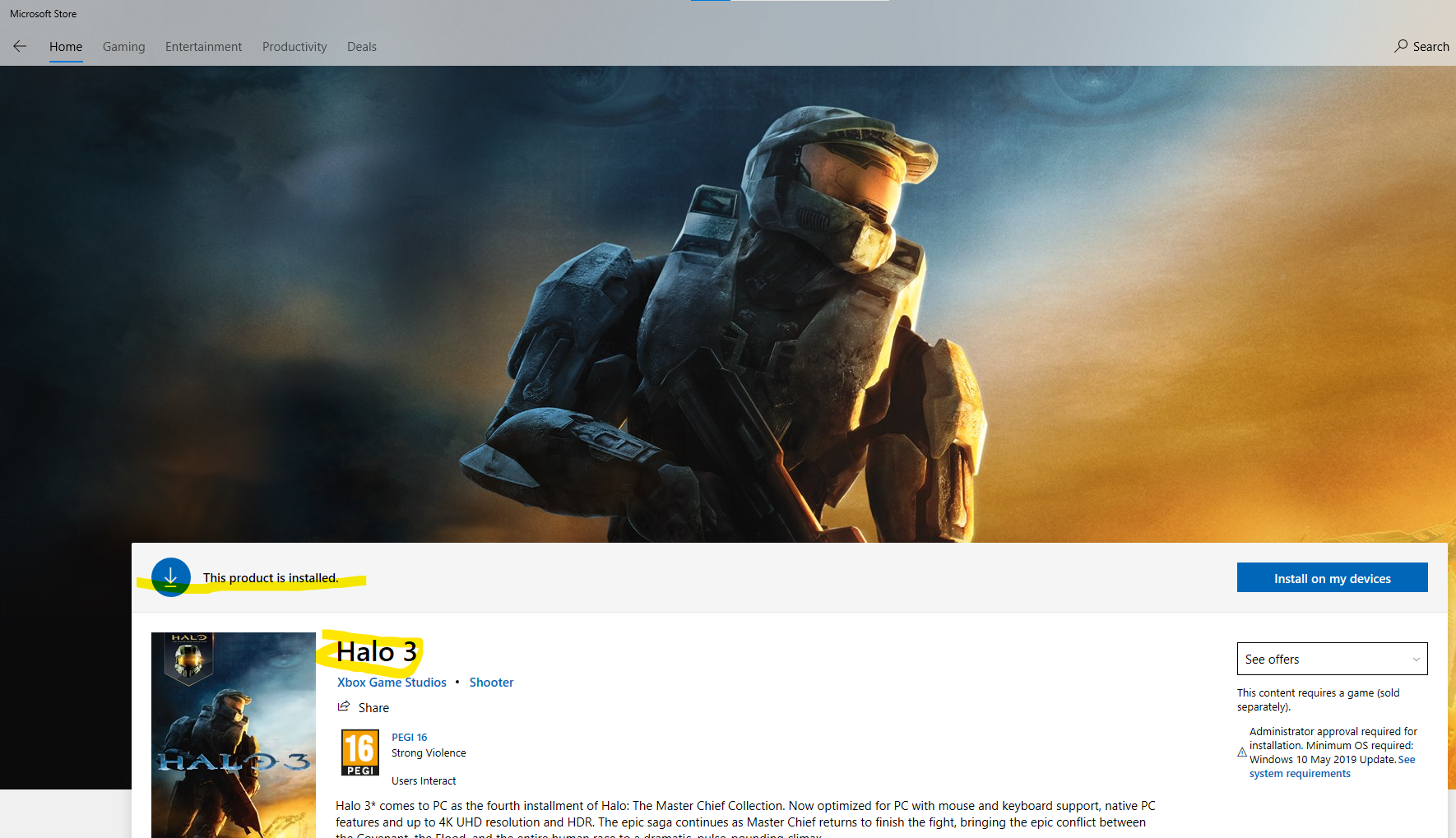Click the Halo 3 title text

pyautogui.click(x=377, y=652)
